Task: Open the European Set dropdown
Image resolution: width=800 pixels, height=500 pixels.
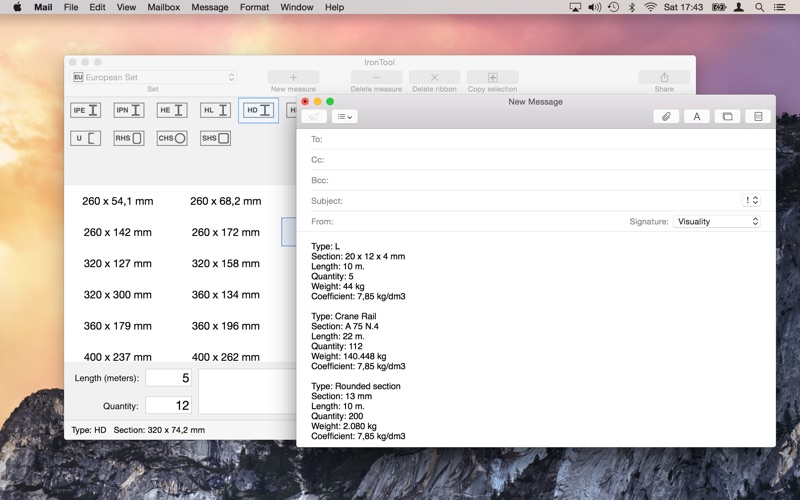Action: [153, 77]
